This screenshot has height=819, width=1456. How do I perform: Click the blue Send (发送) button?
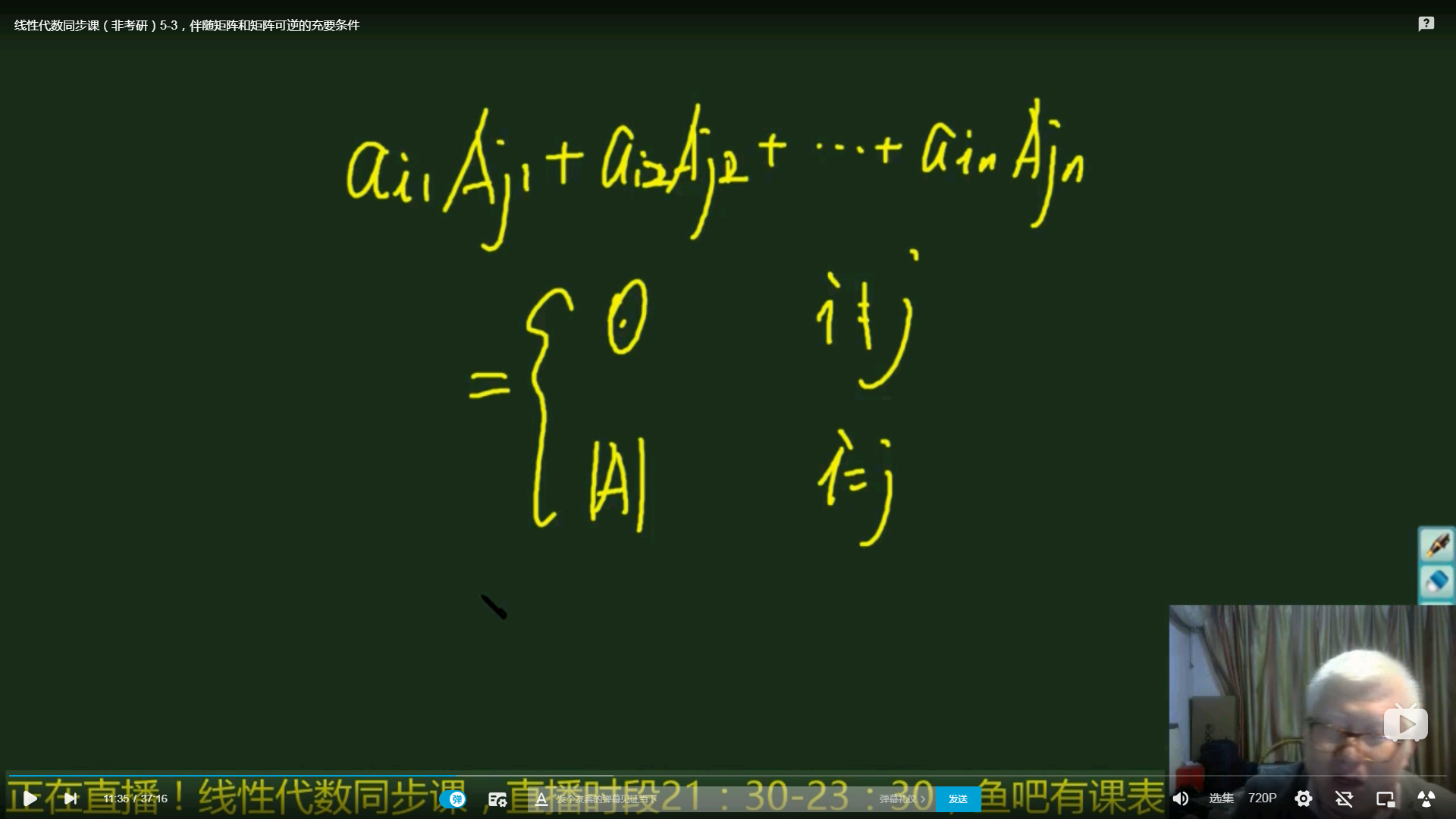[958, 799]
